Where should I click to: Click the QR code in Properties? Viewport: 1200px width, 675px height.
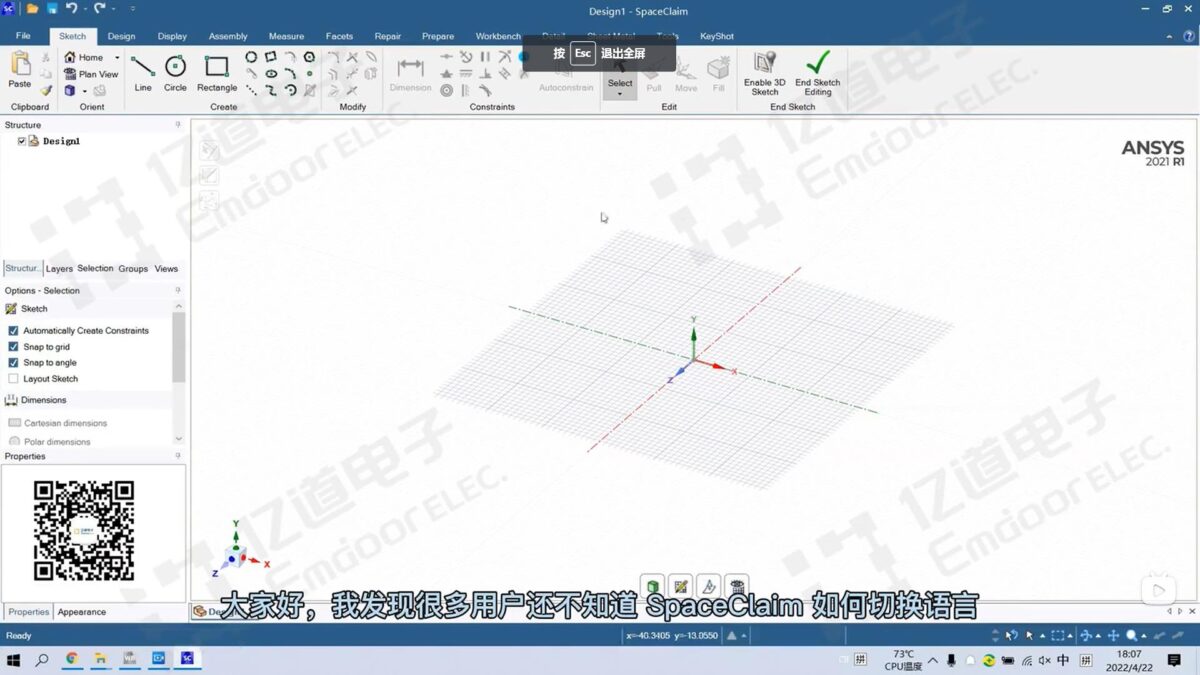pyautogui.click(x=85, y=530)
